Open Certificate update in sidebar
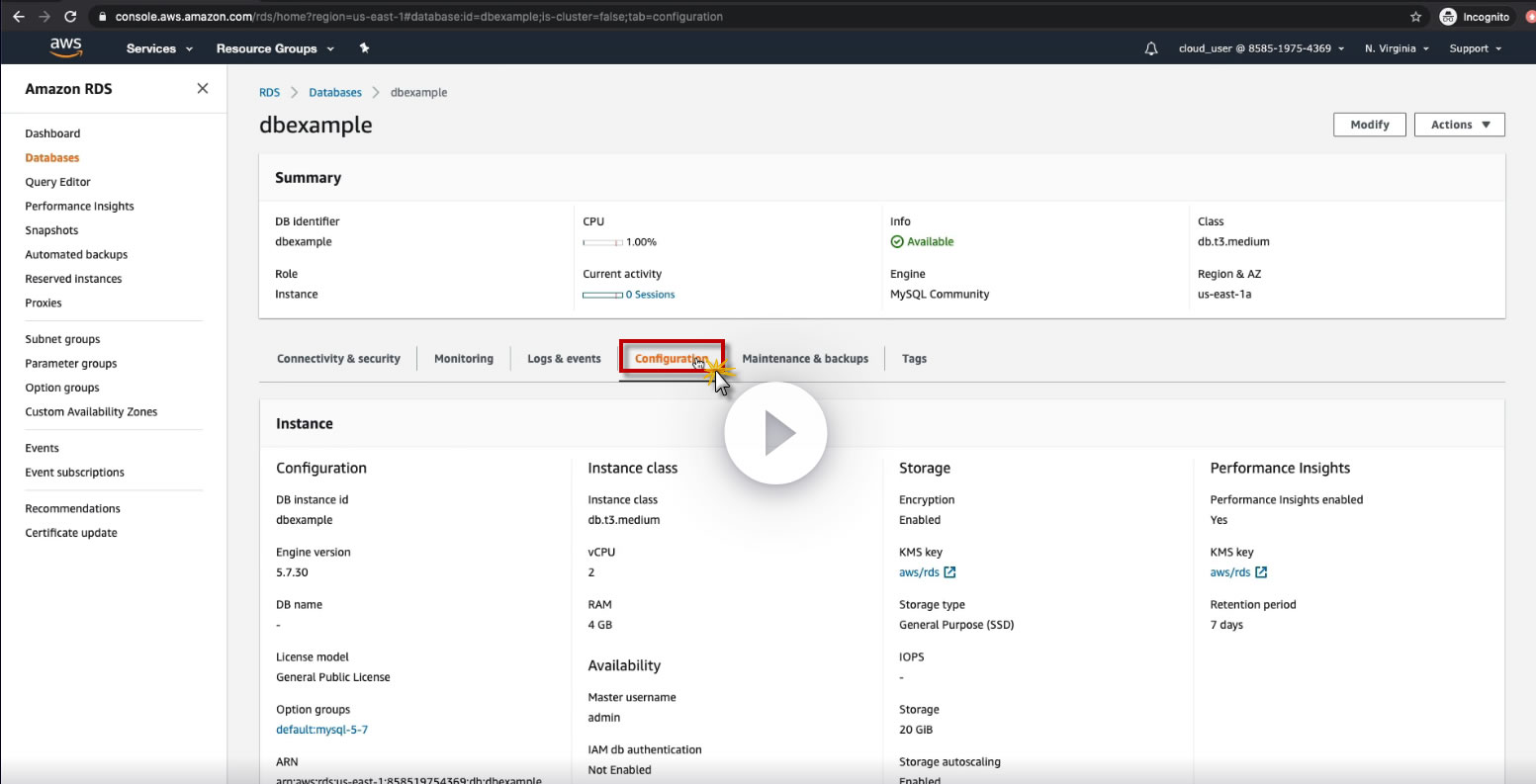Image resolution: width=1536 pixels, height=784 pixels. (x=71, y=533)
